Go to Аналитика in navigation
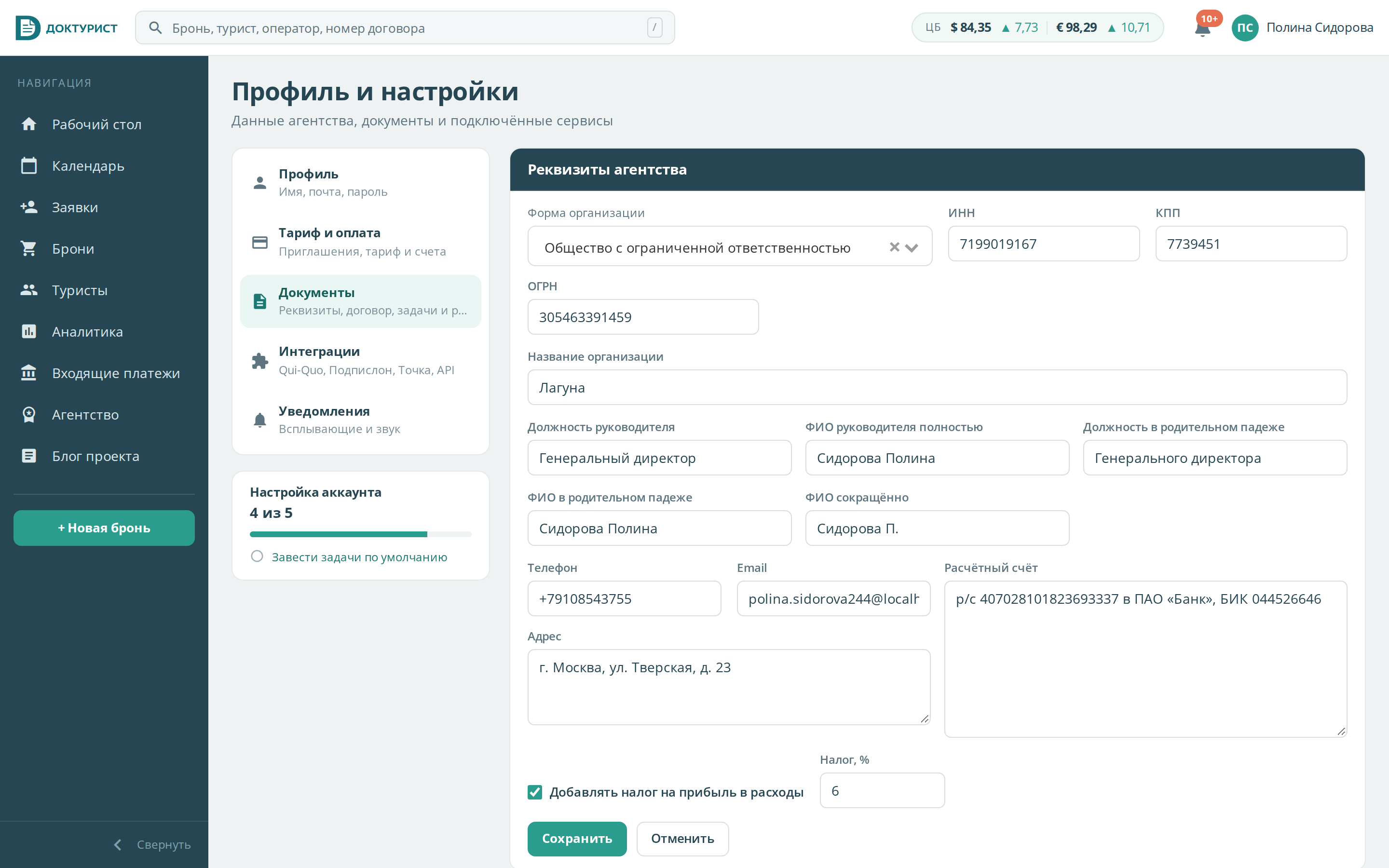Screen dimensions: 1389x868 104,331
